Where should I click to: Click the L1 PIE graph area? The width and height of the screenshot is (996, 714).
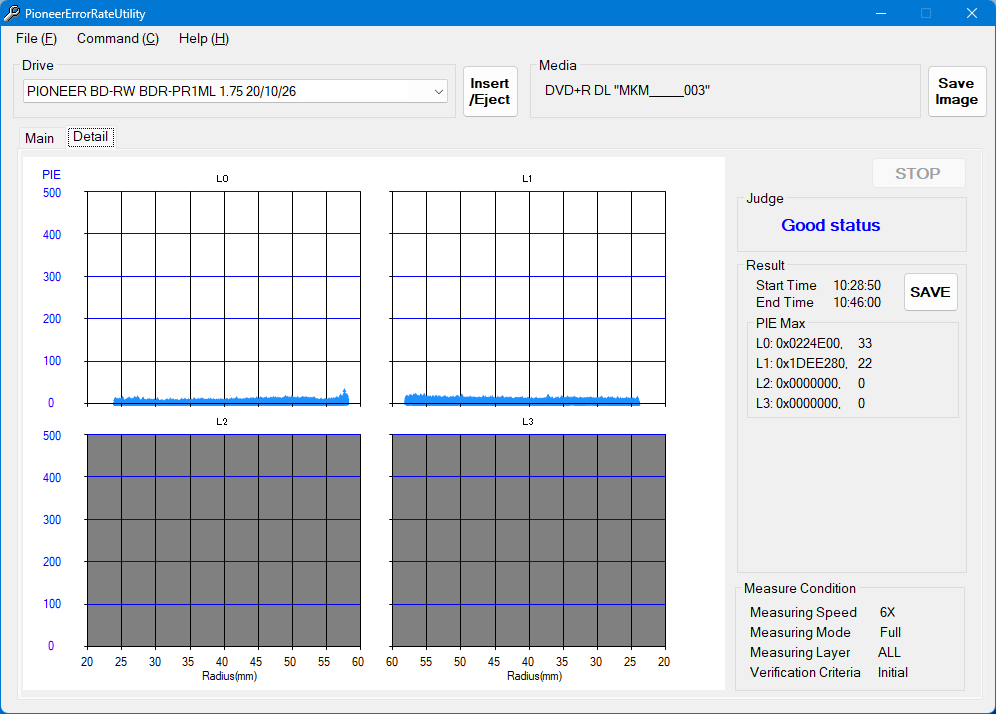point(528,298)
